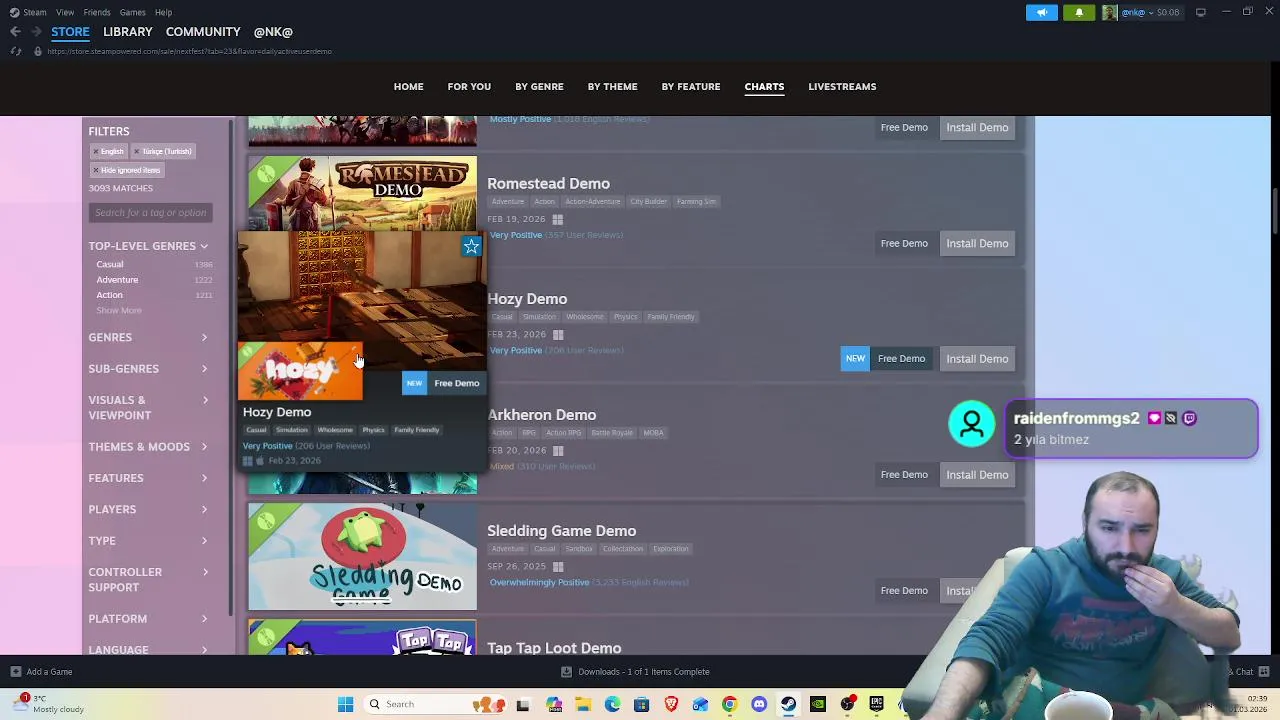Open the View menu

click(65, 12)
